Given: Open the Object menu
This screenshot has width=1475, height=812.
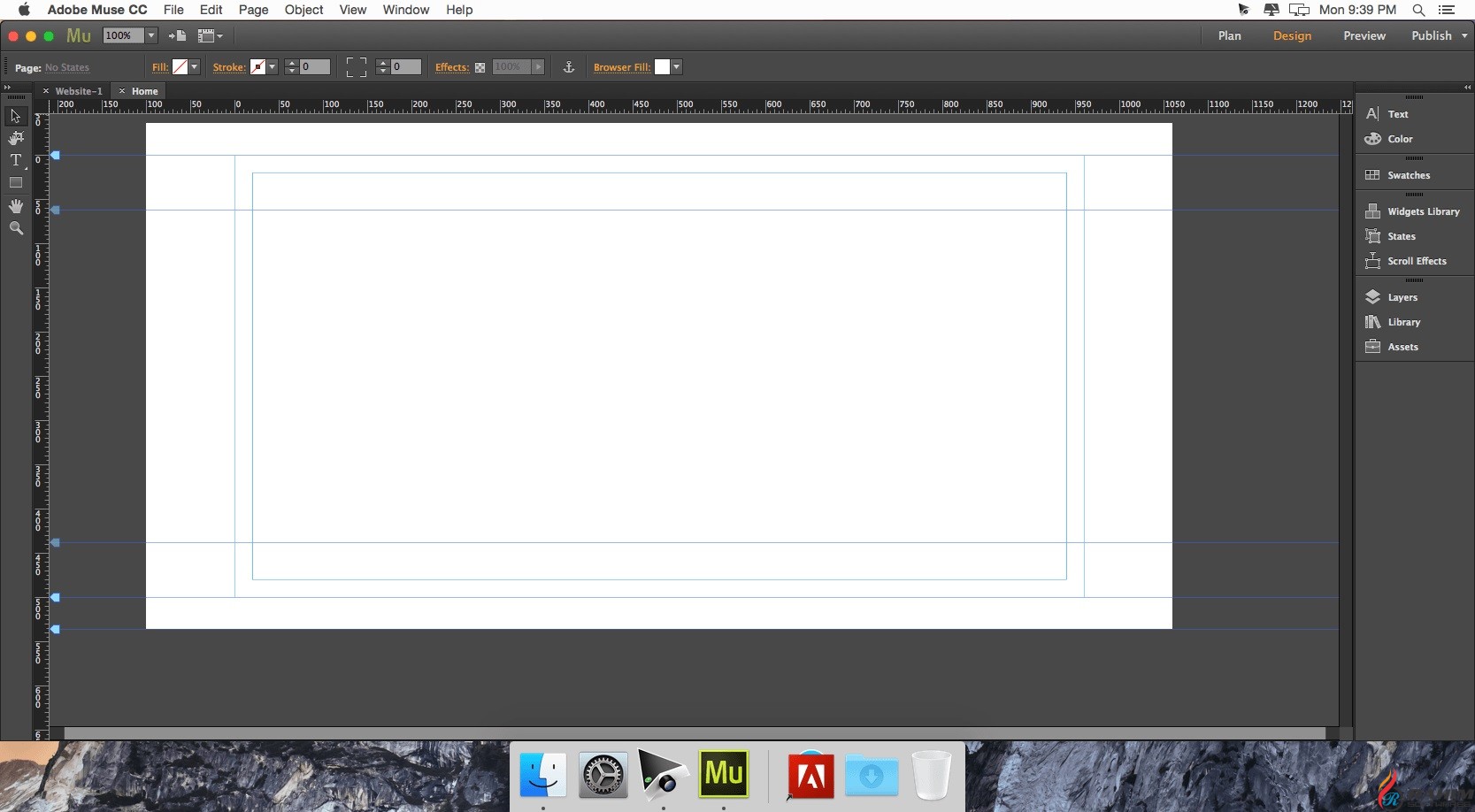Looking at the screenshot, I should point(303,10).
